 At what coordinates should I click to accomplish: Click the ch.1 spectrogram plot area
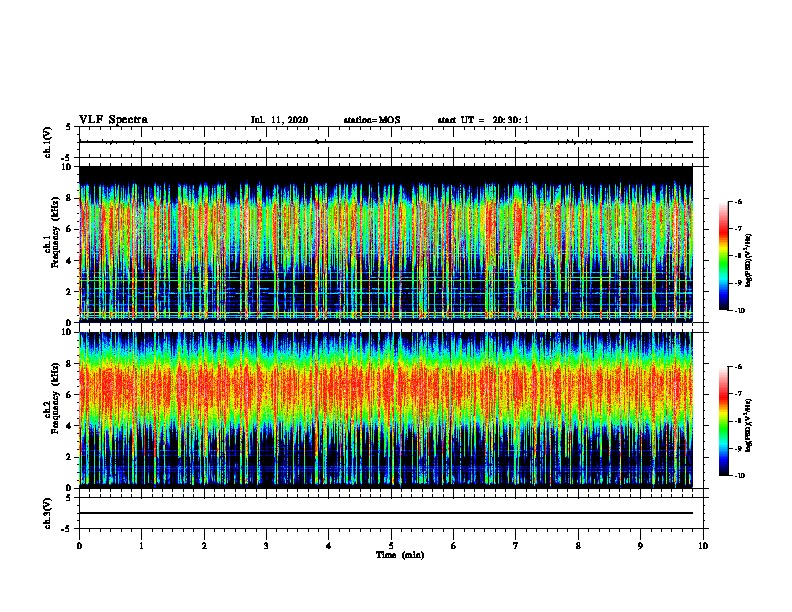[386, 244]
